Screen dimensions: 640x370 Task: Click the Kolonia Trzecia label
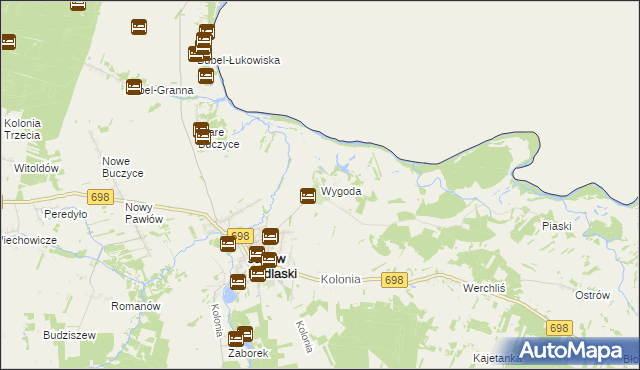[x=22, y=129]
